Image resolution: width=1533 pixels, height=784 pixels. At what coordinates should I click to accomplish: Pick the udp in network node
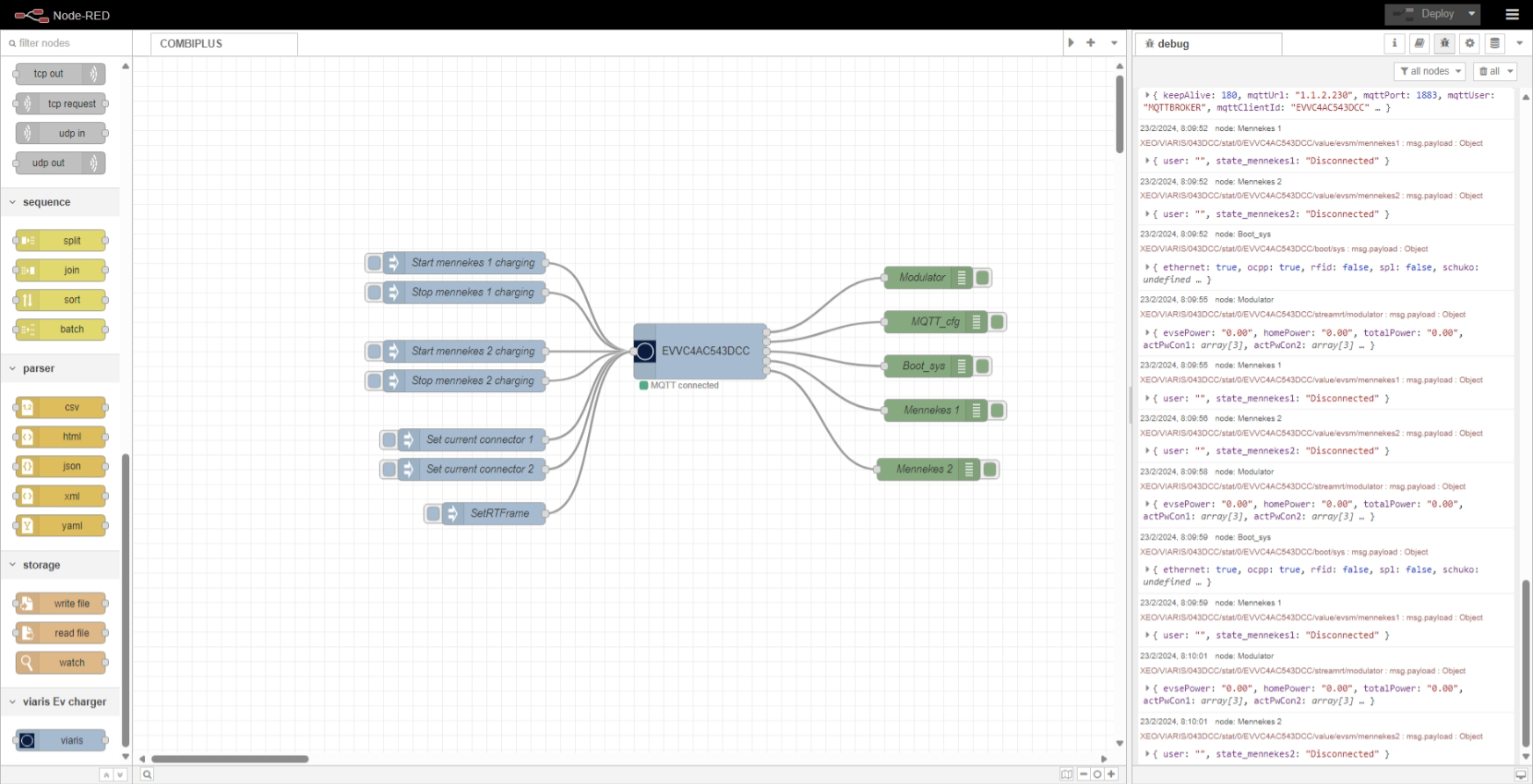point(61,134)
